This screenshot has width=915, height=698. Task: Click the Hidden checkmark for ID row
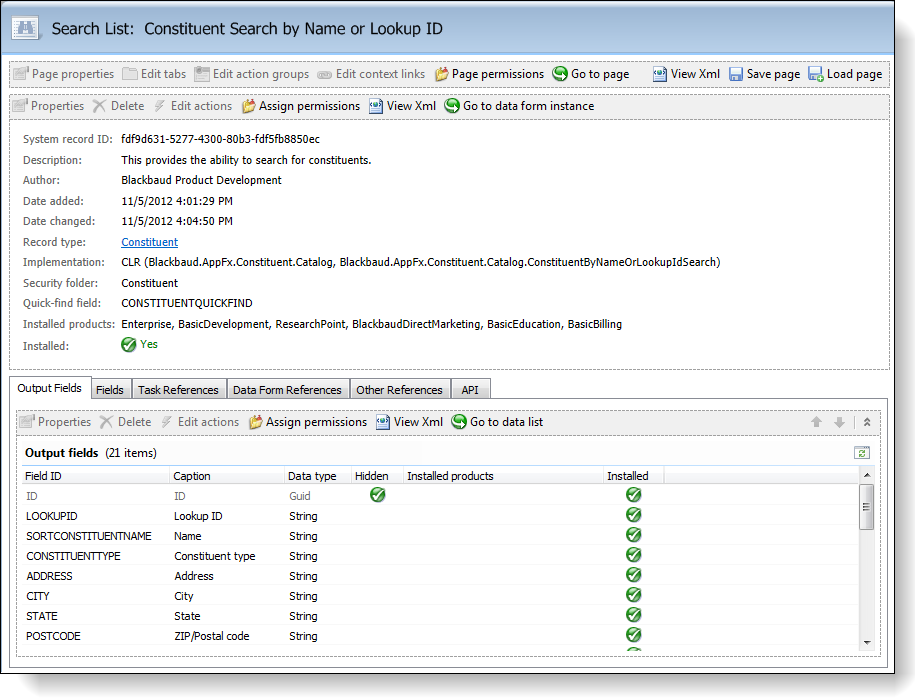click(378, 495)
